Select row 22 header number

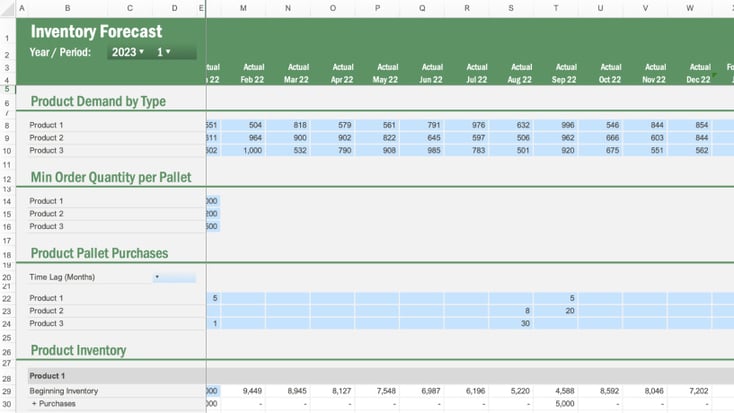pyautogui.click(x=7, y=298)
